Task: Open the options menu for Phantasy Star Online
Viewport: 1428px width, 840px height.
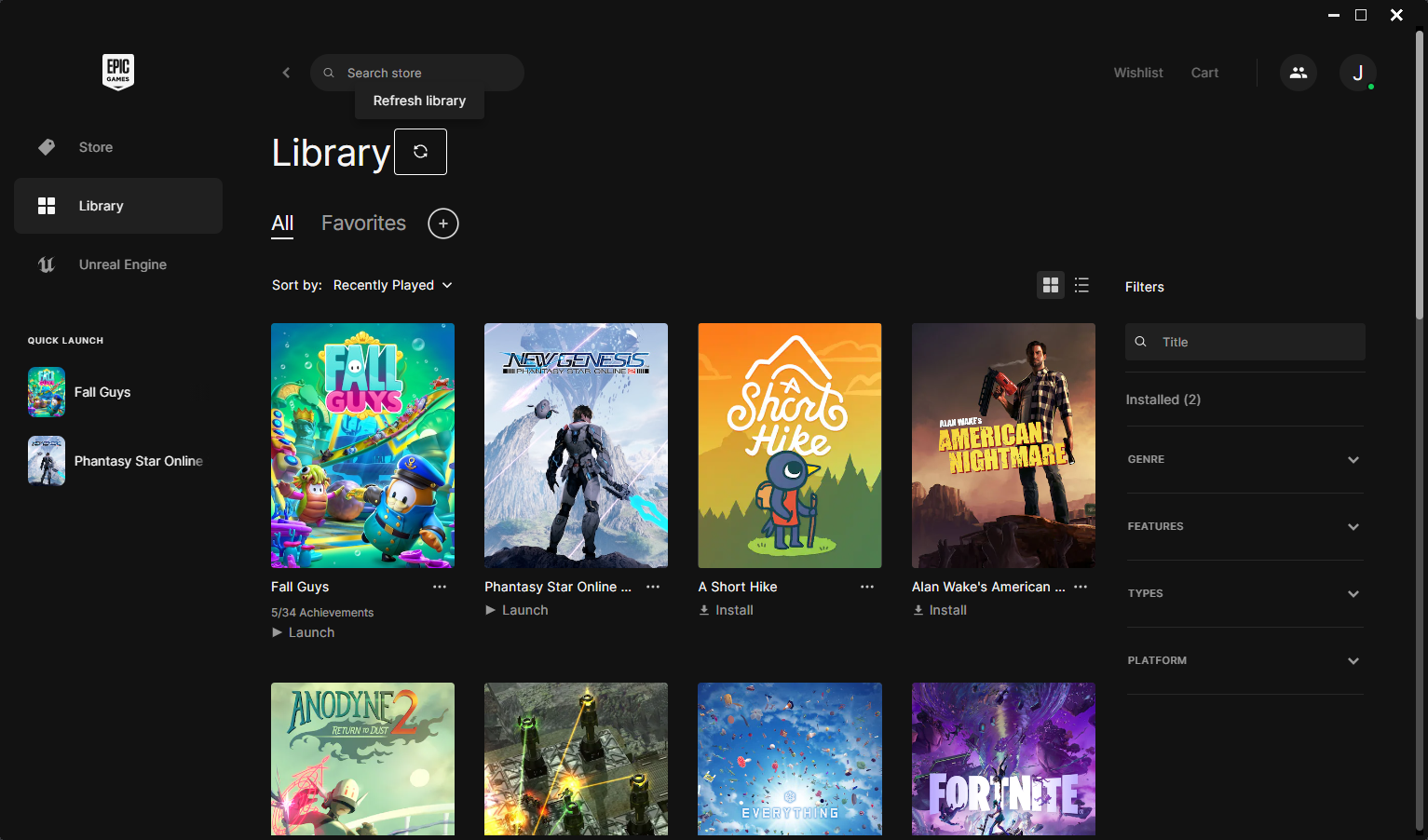Action: (x=653, y=587)
